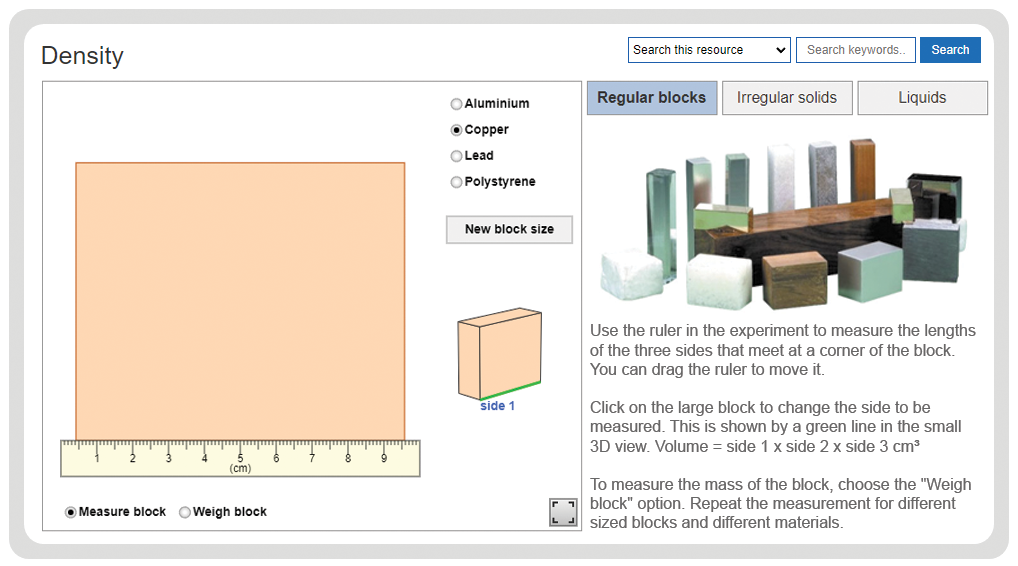The width and height of the screenshot is (1018, 566).
Task: Switch to the Liquids tab
Action: point(923,98)
